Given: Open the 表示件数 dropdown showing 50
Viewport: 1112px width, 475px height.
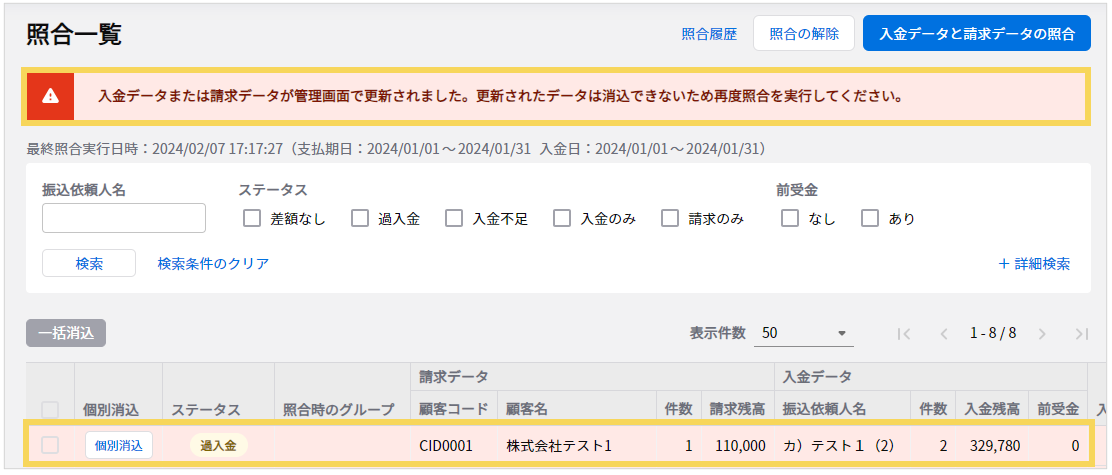Looking at the screenshot, I should click(x=803, y=333).
